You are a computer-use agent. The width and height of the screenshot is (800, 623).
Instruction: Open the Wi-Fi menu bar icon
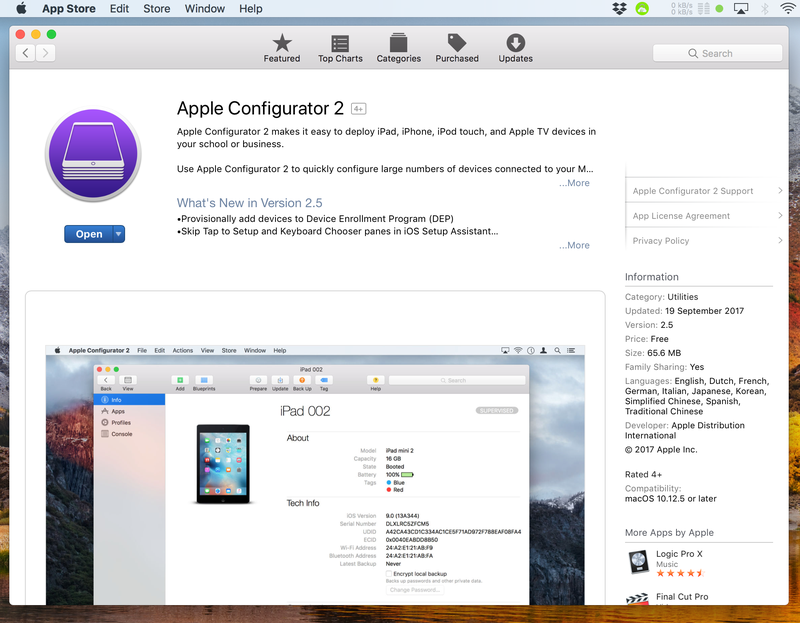pos(788,8)
